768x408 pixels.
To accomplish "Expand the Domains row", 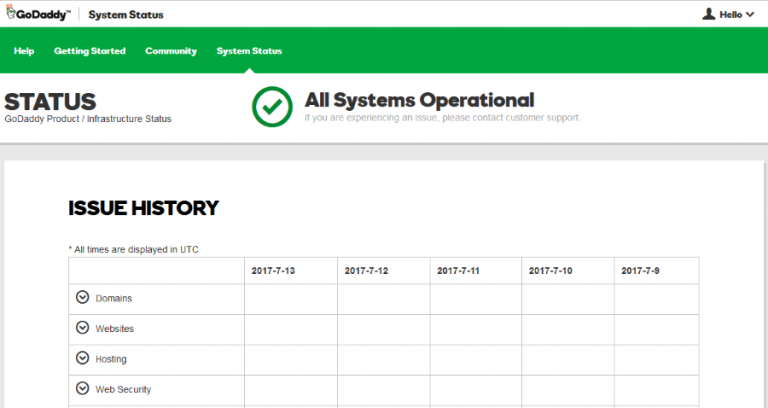I will tap(82, 297).
